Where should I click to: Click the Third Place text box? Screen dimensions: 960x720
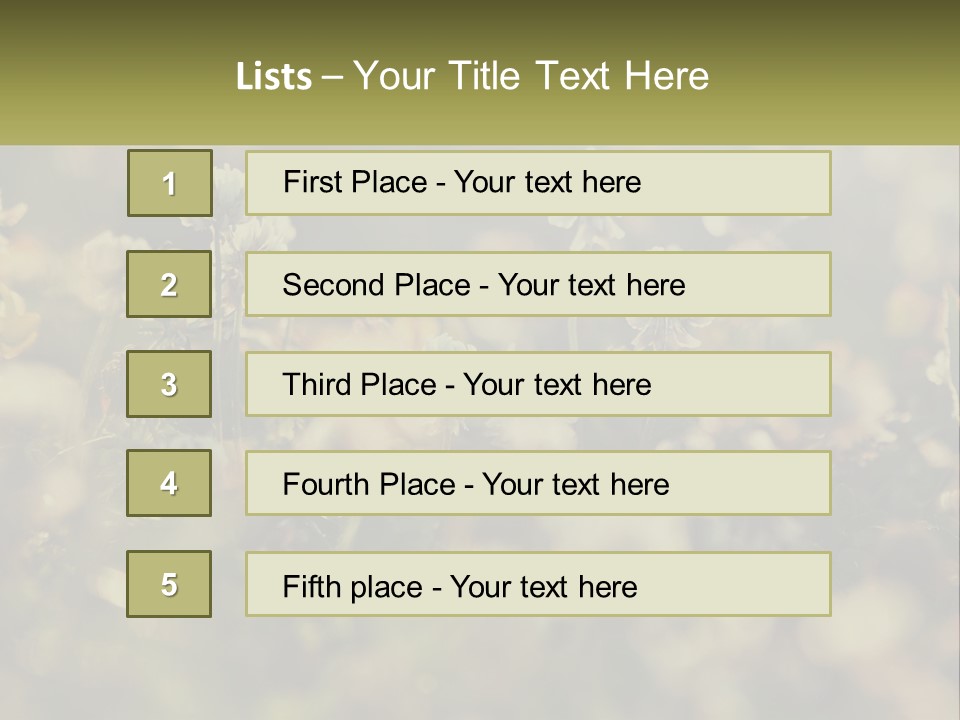538,384
